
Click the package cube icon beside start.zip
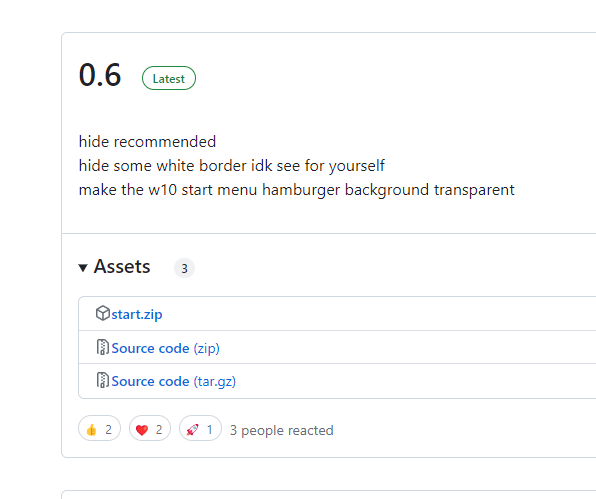(x=103, y=314)
